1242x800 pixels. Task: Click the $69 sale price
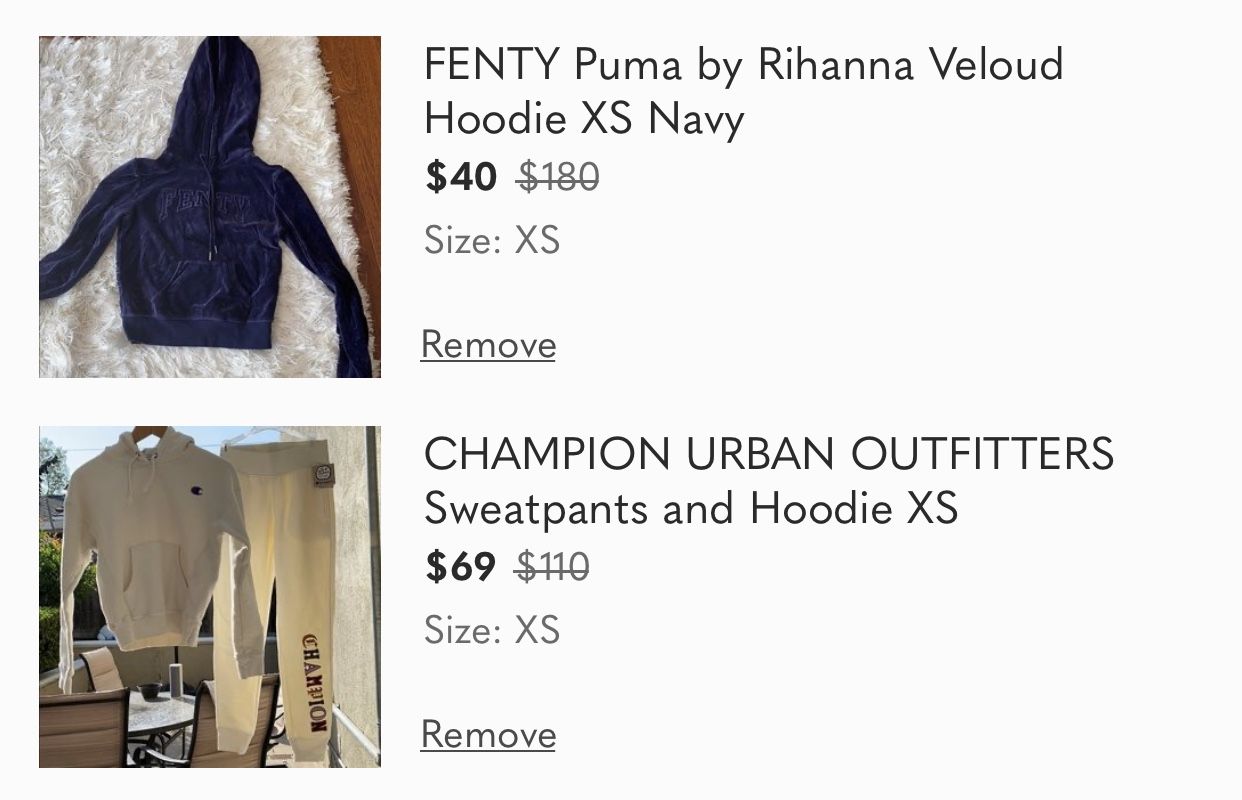point(460,567)
